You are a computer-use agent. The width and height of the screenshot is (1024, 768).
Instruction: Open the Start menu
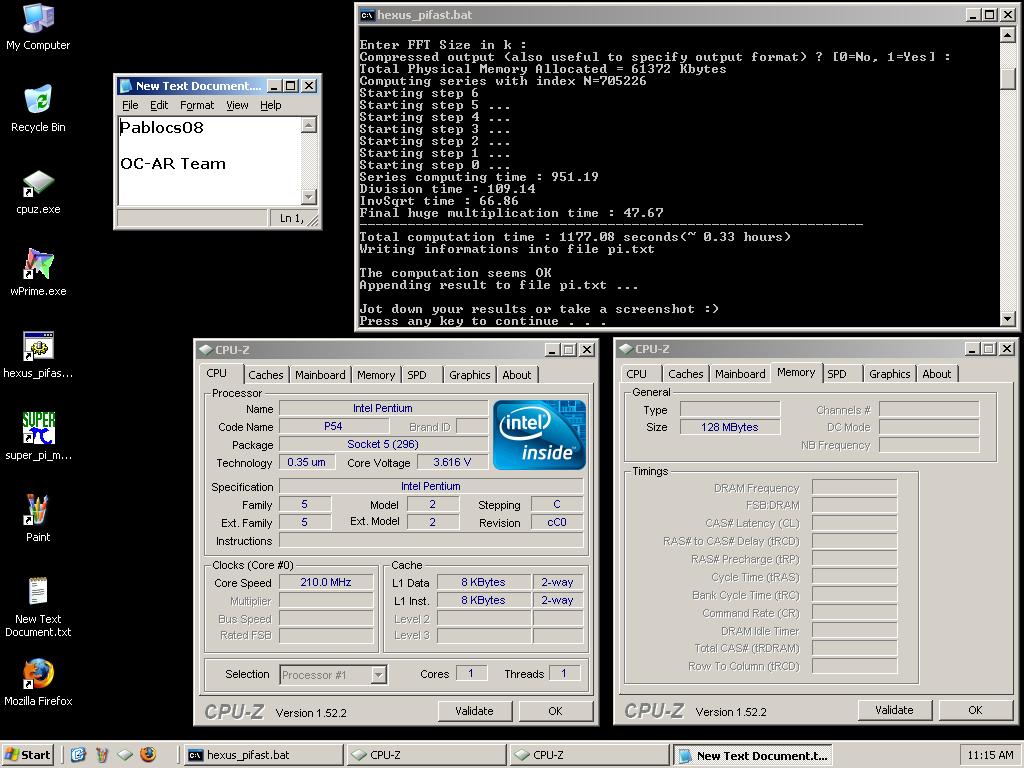coord(27,755)
